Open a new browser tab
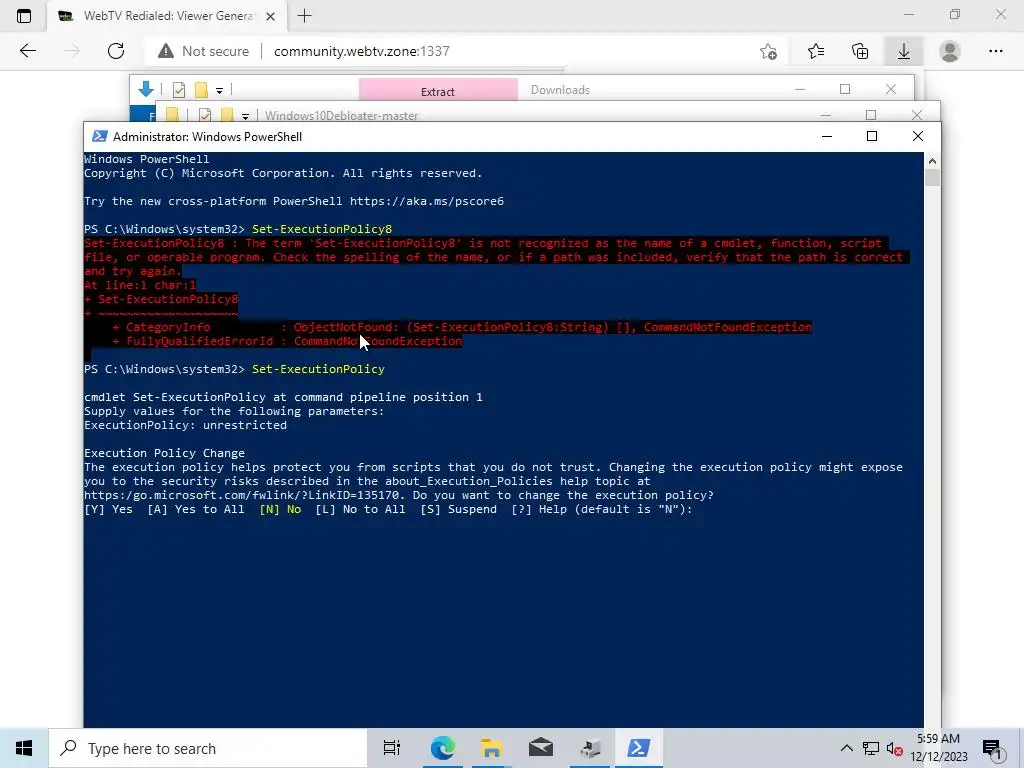Screen dimensions: 1024x768 tap(304, 16)
